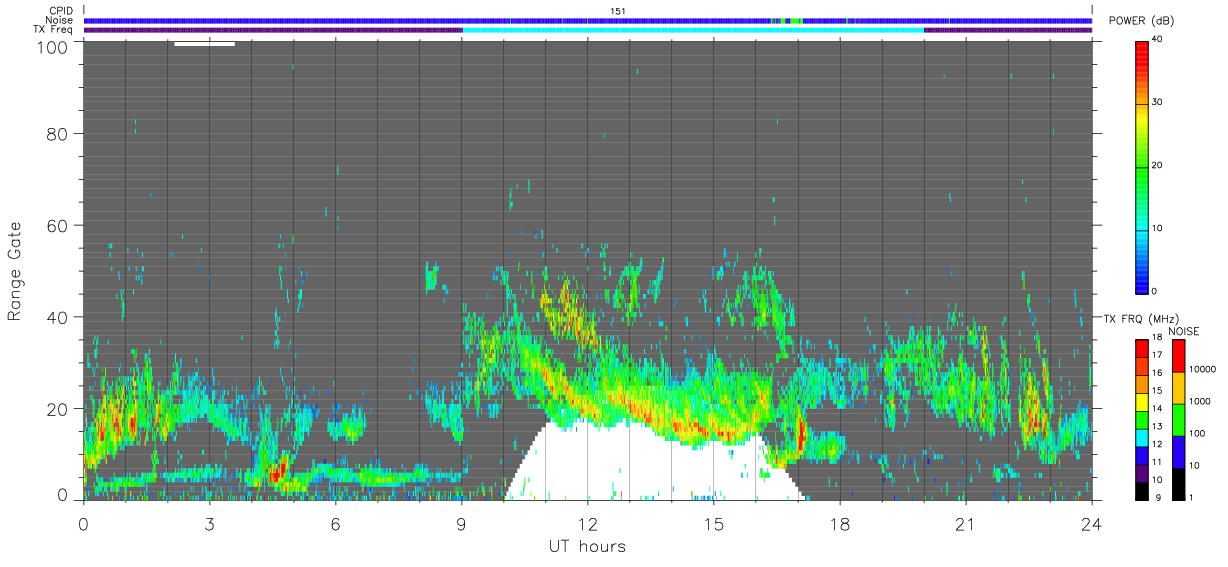The height and width of the screenshot is (567, 1228).
Task: Click the 3 tick on UT hours axis
Action: pyautogui.click(x=209, y=525)
